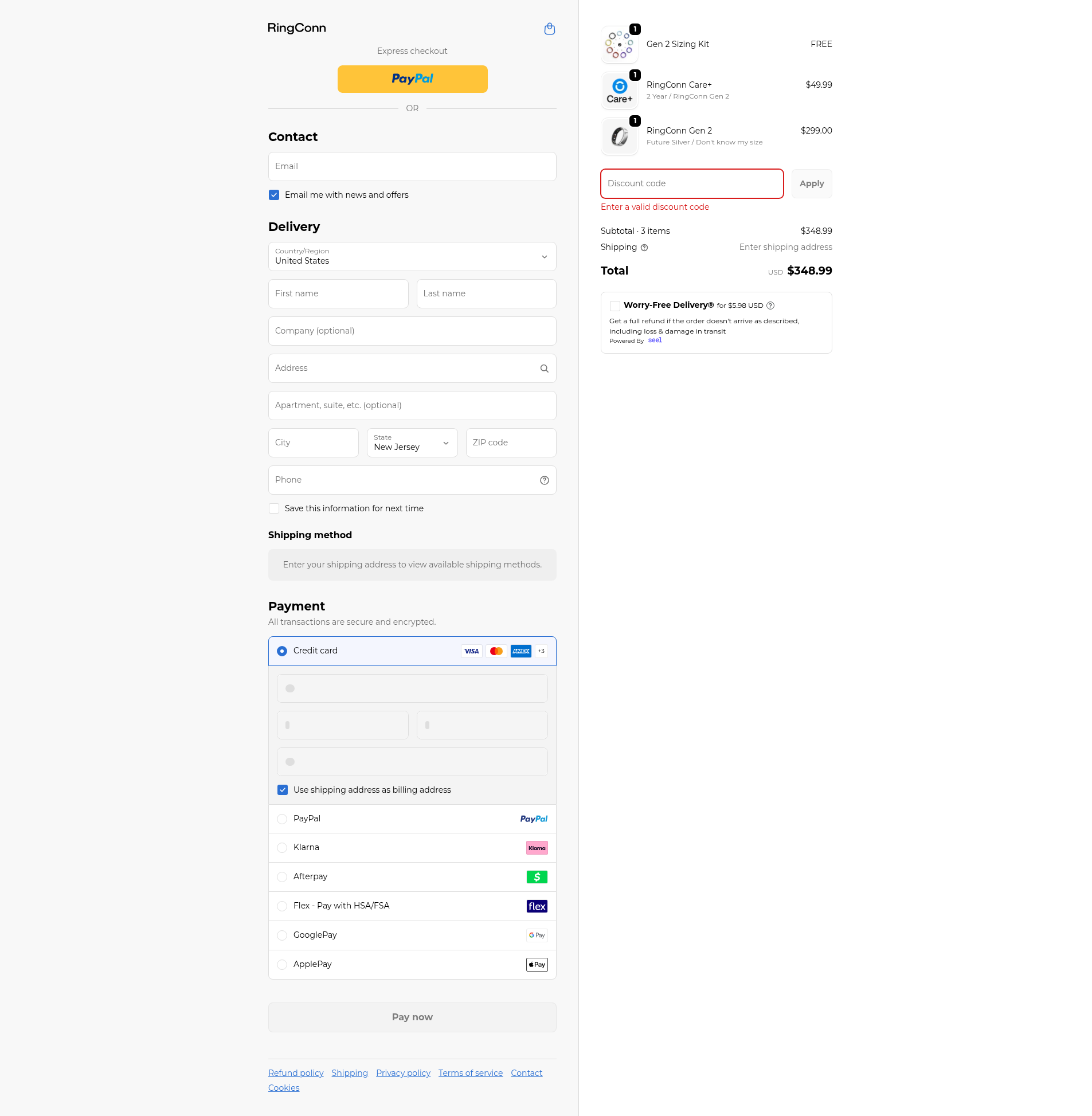Viewport: 1092px width, 1116px height.
Task: Focus the Discount code input field
Action: coord(691,183)
